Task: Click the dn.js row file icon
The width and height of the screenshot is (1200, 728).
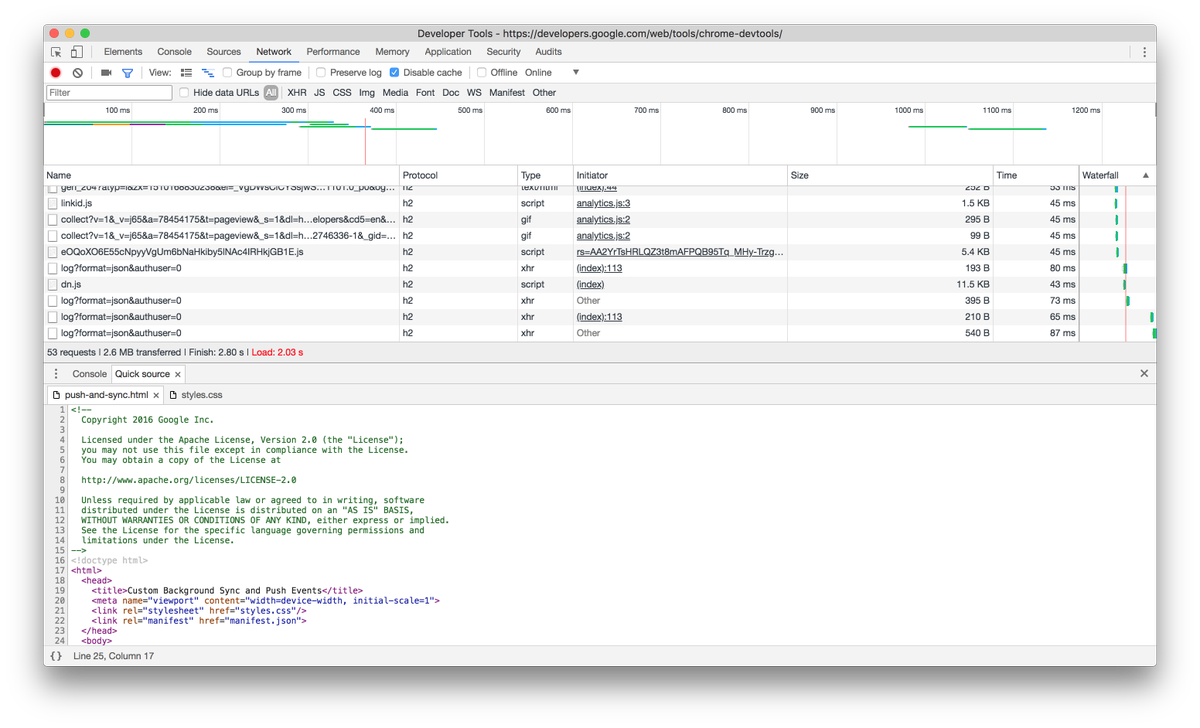Action: coord(53,284)
